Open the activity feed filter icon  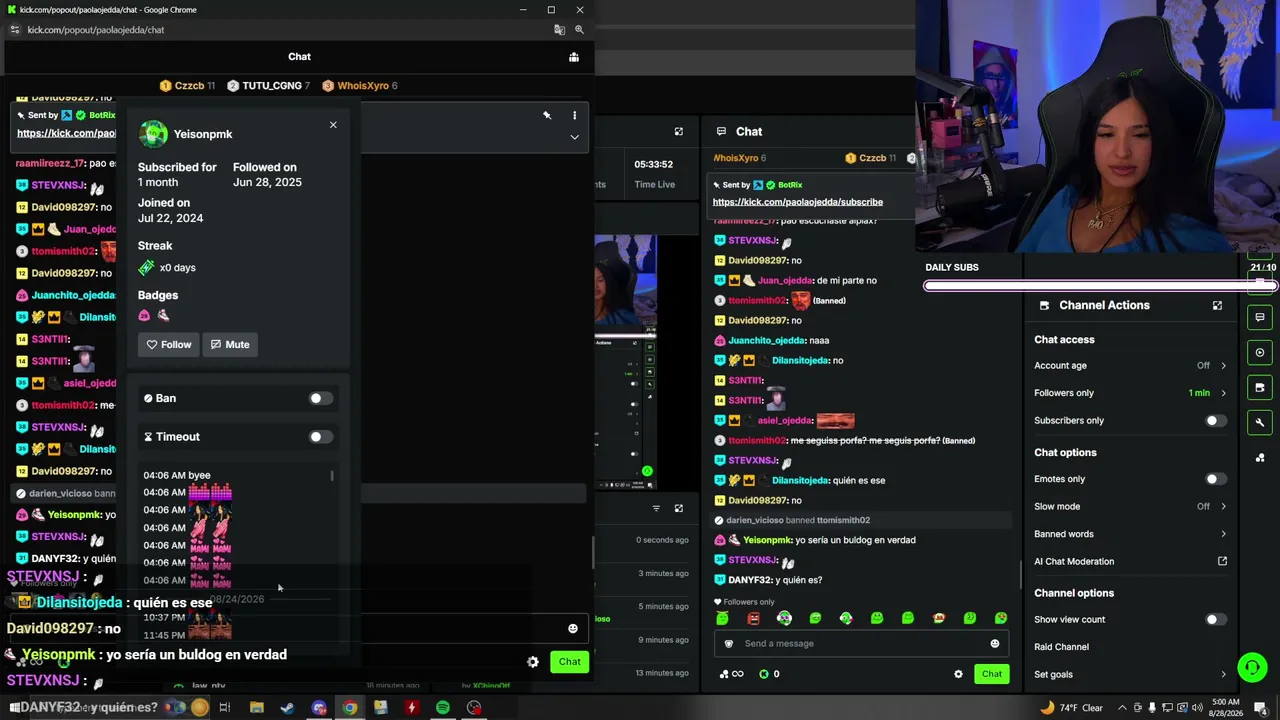click(x=656, y=508)
